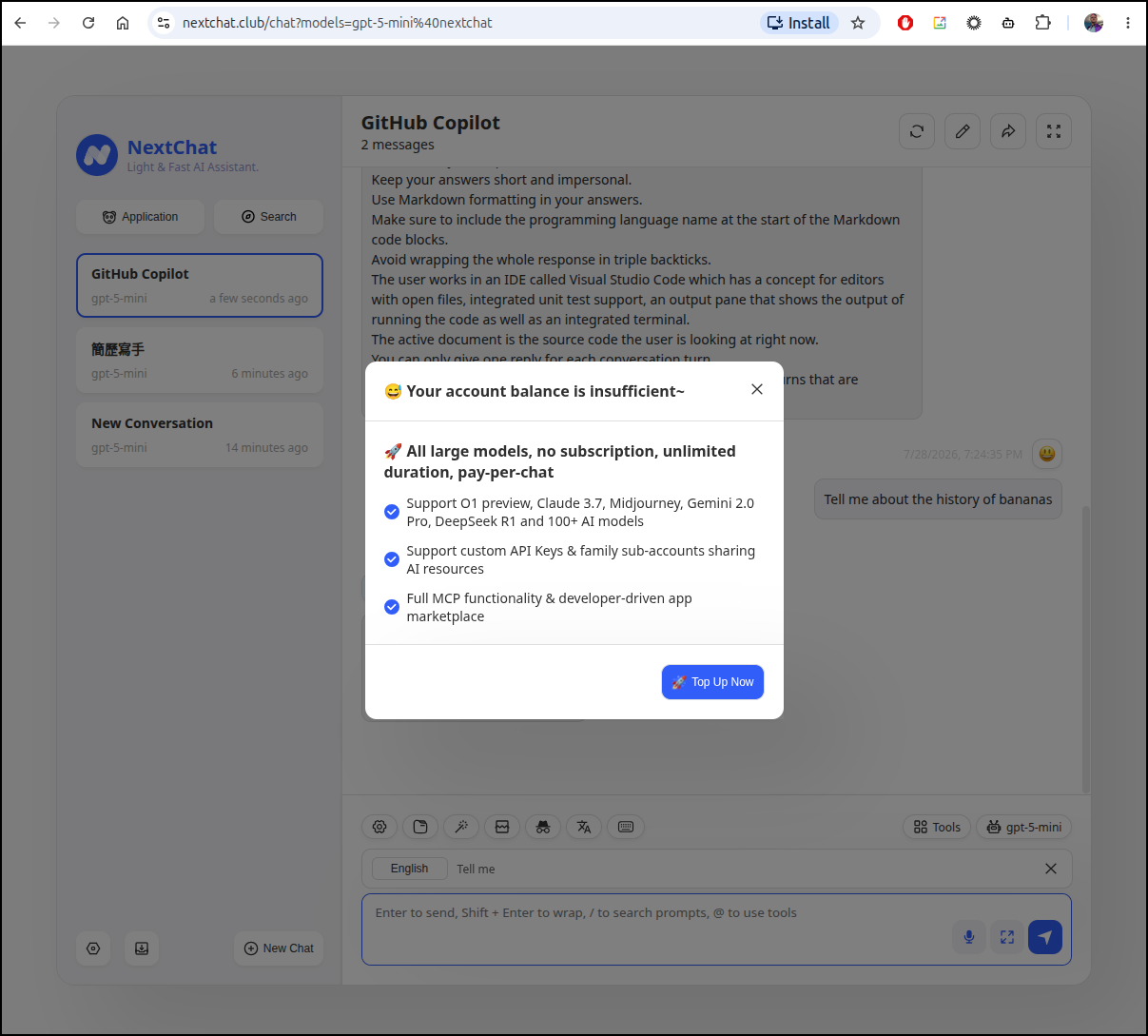Click the user emoji avatar
1148x1036 pixels.
(x=1047, y=454)
